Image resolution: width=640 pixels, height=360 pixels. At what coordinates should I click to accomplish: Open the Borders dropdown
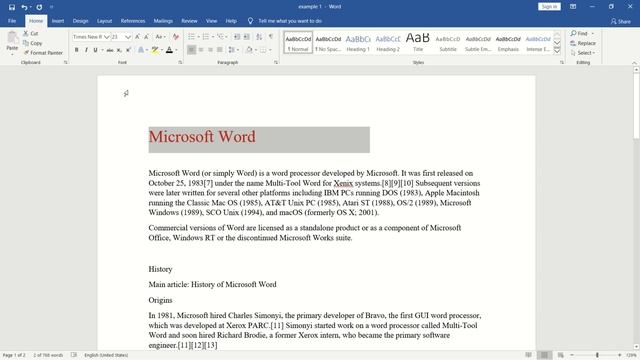coord(265,50)
